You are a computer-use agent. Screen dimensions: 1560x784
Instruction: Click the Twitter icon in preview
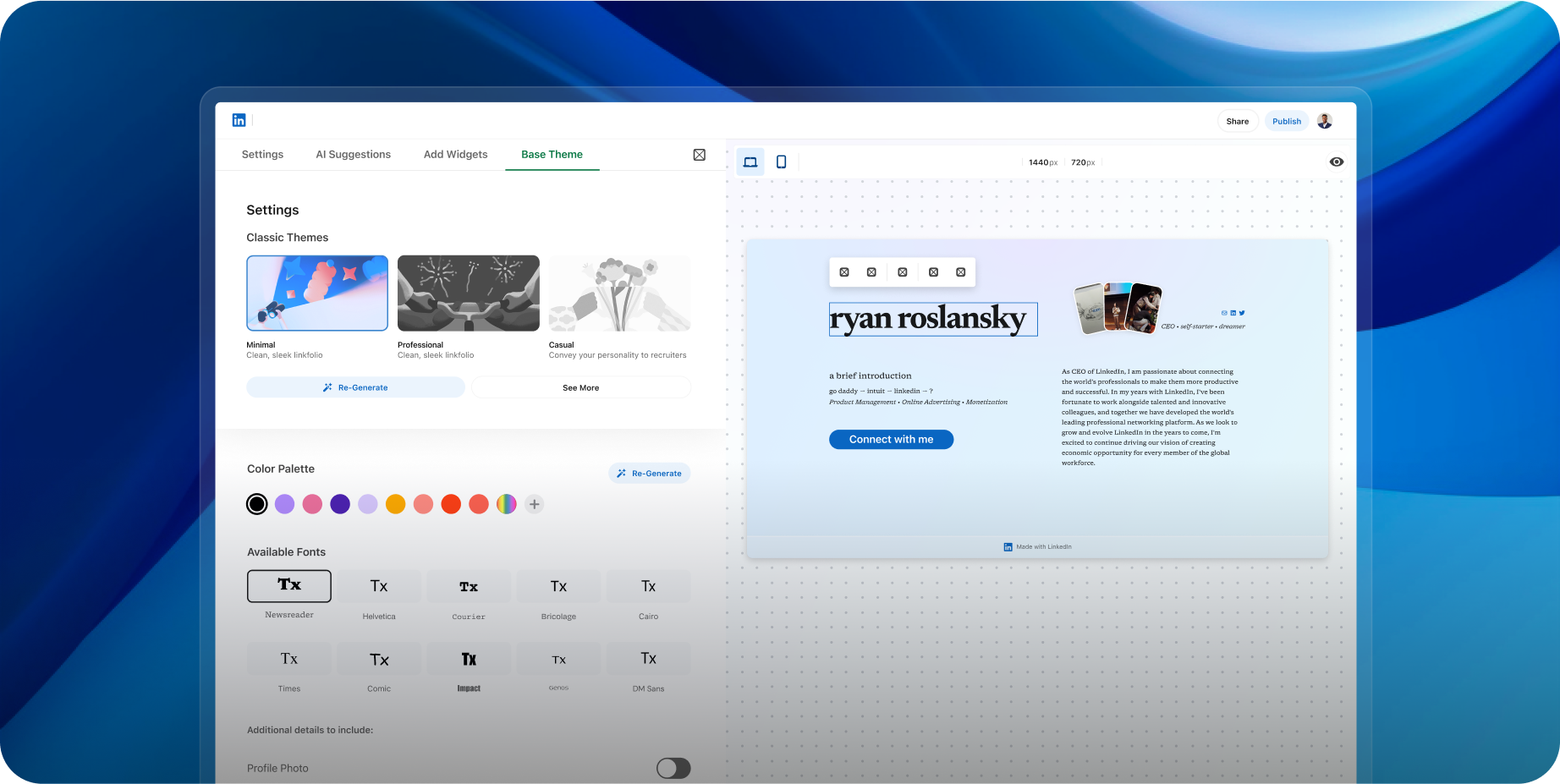tap(1242, 313)
